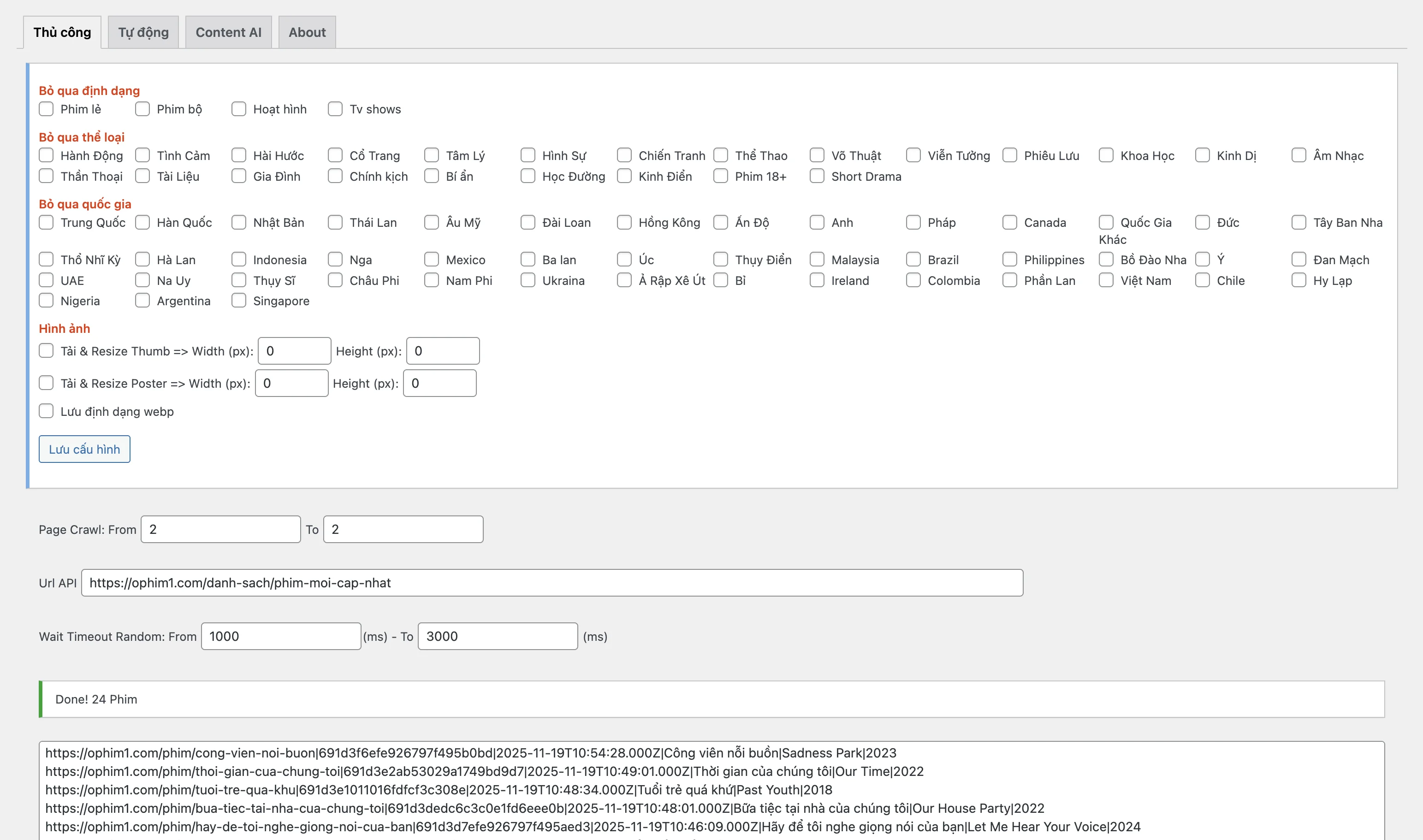Check the Short Drama checkbox
This screenshot has width=1423, height=840.
pos(817,176)
